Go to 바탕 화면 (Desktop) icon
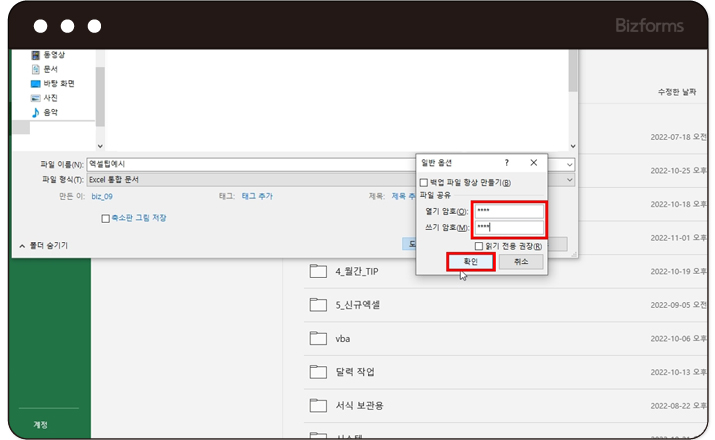The width and height of the screenshot is (715, 440). 36,84
